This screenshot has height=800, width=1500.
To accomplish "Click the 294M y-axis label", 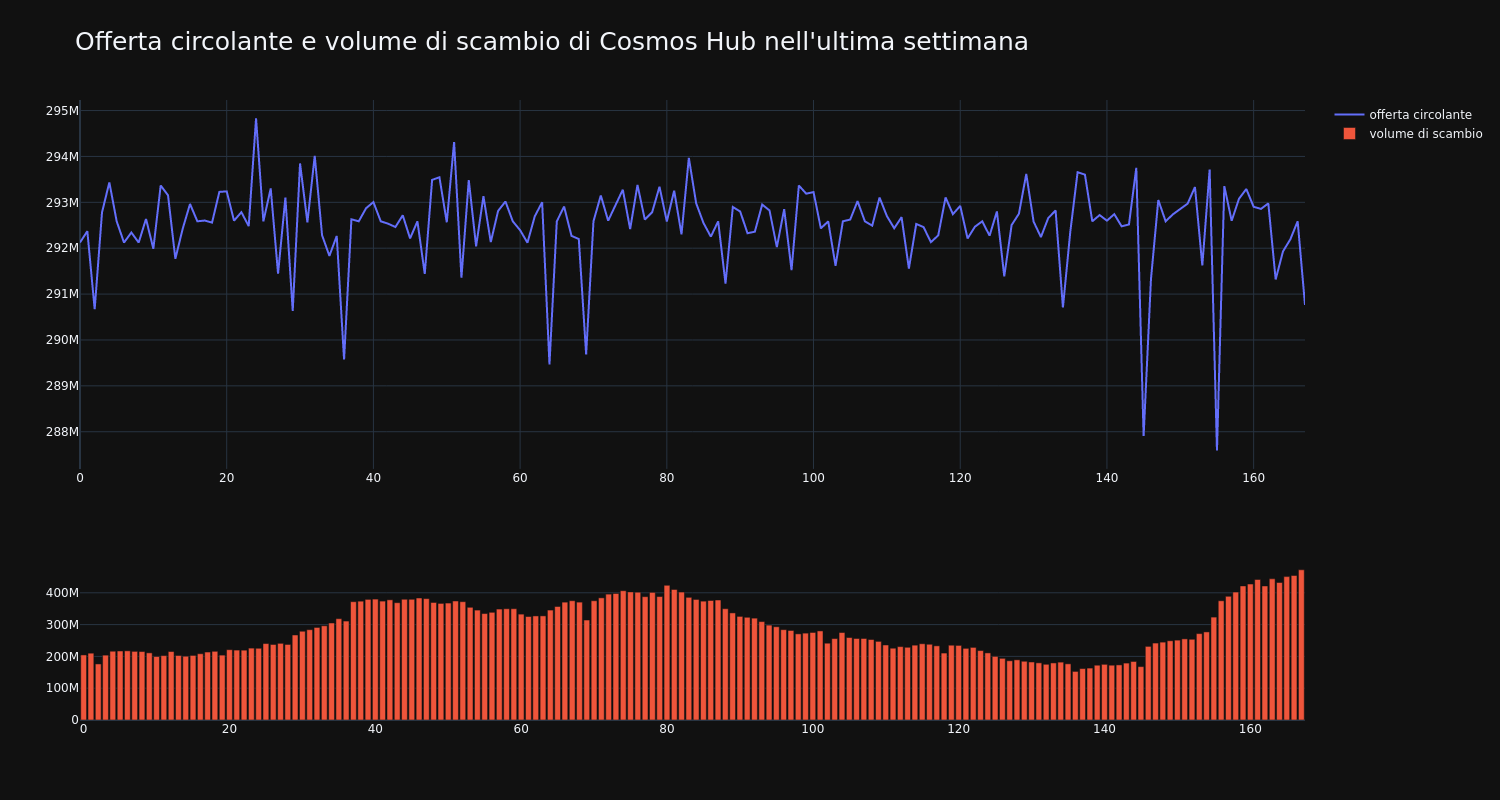I will (62, 157).
